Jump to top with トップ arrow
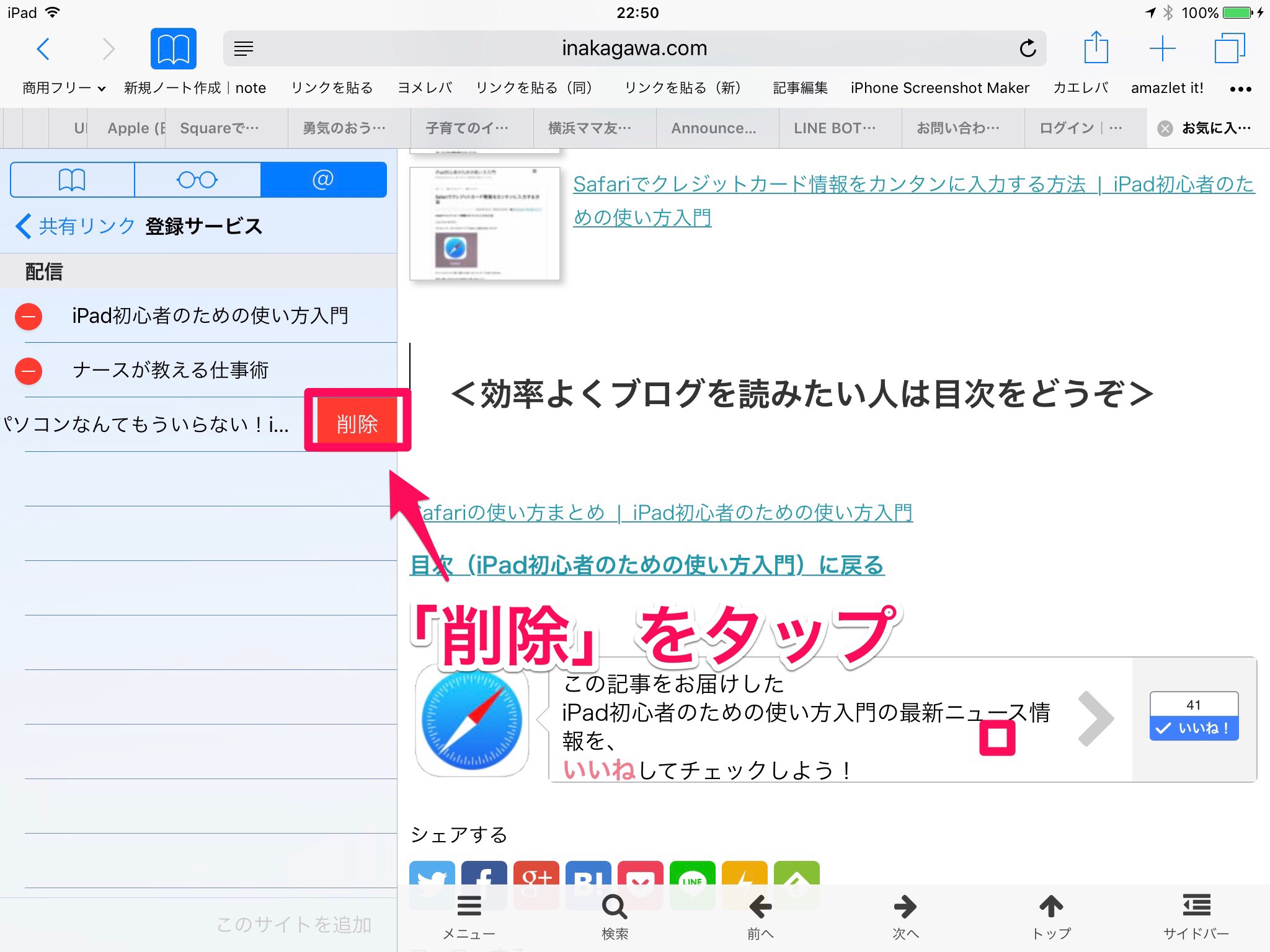 tap(1051, 917)
